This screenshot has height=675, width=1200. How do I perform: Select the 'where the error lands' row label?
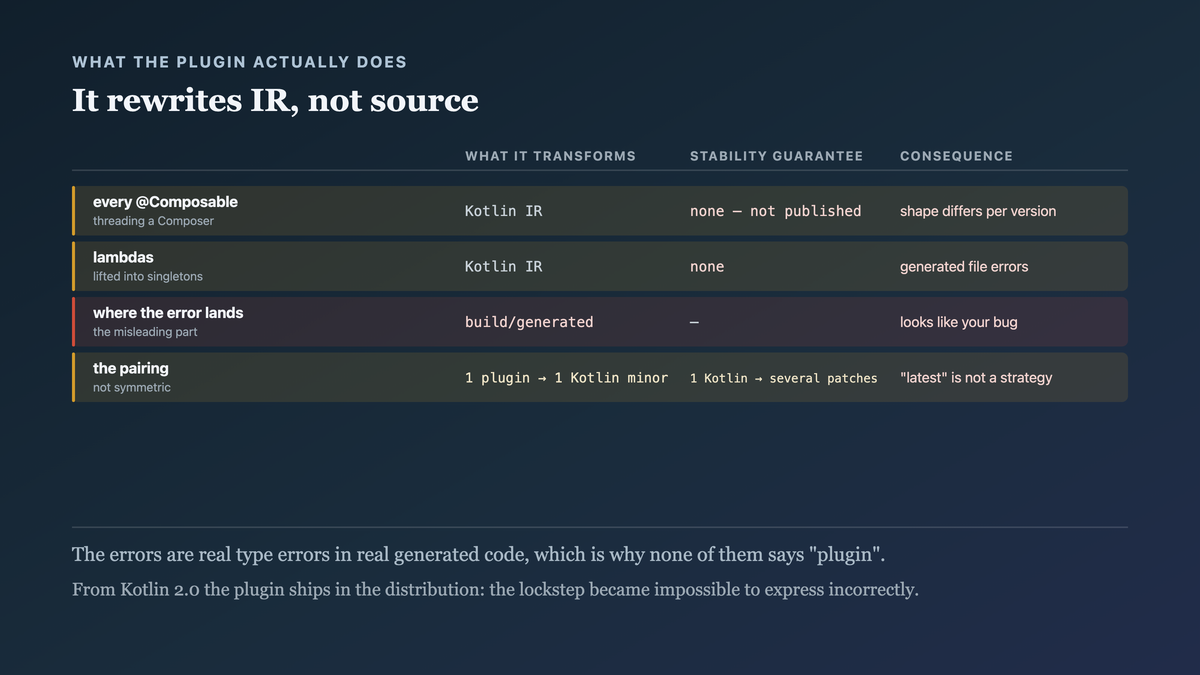[168, 313]
